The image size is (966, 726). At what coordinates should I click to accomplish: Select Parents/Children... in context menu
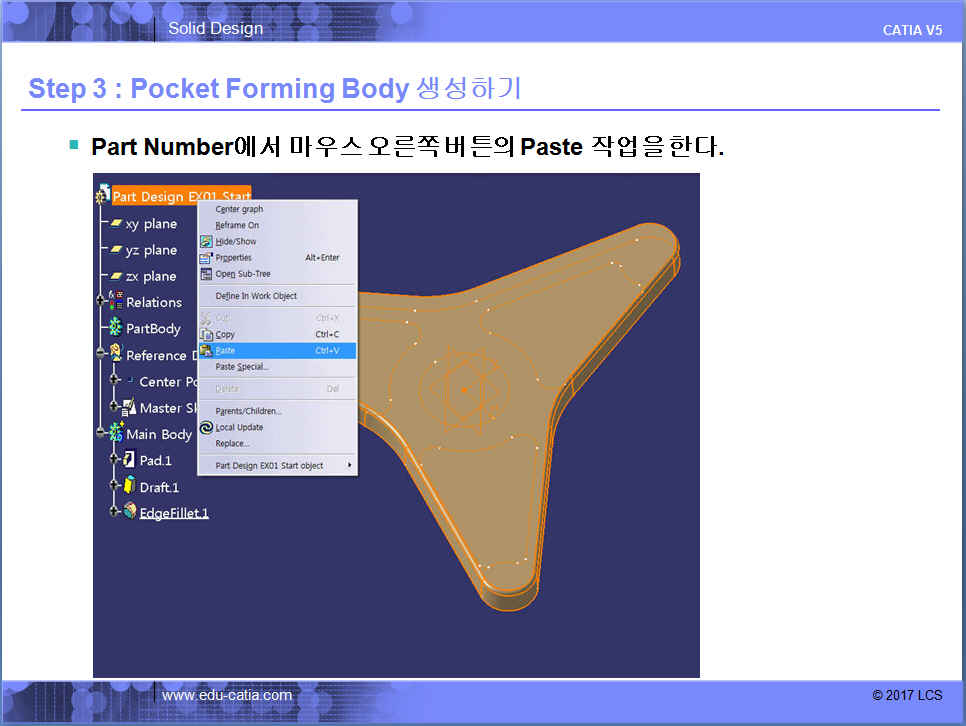[248, 411]
